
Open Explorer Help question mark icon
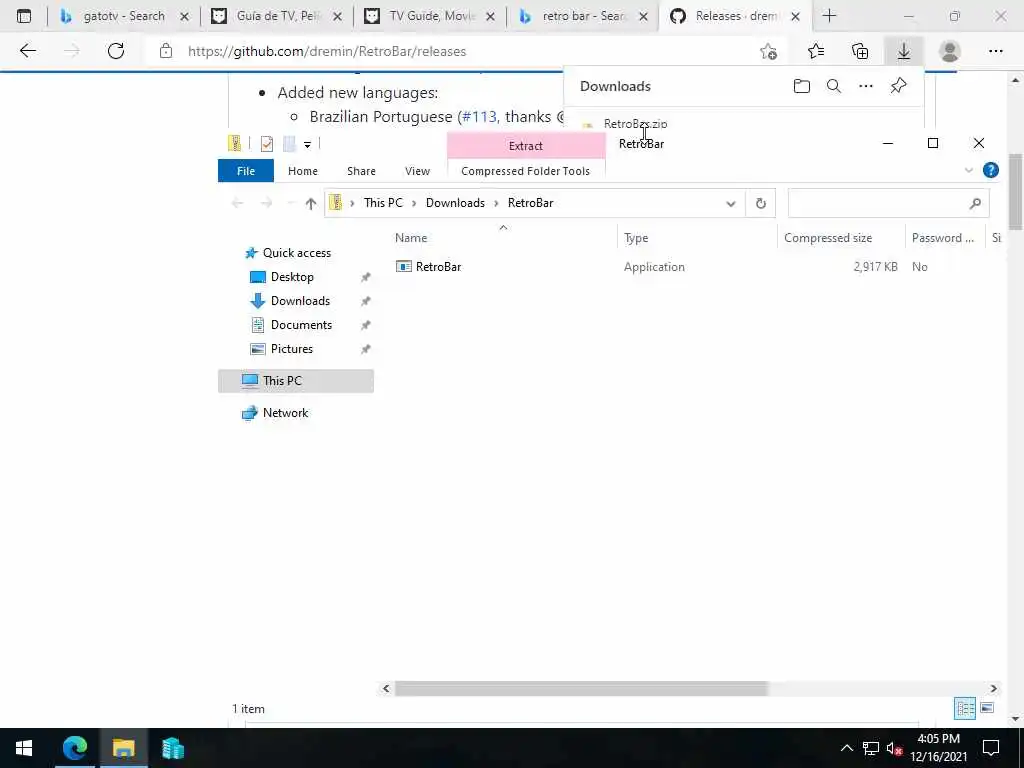coord(991,170)
